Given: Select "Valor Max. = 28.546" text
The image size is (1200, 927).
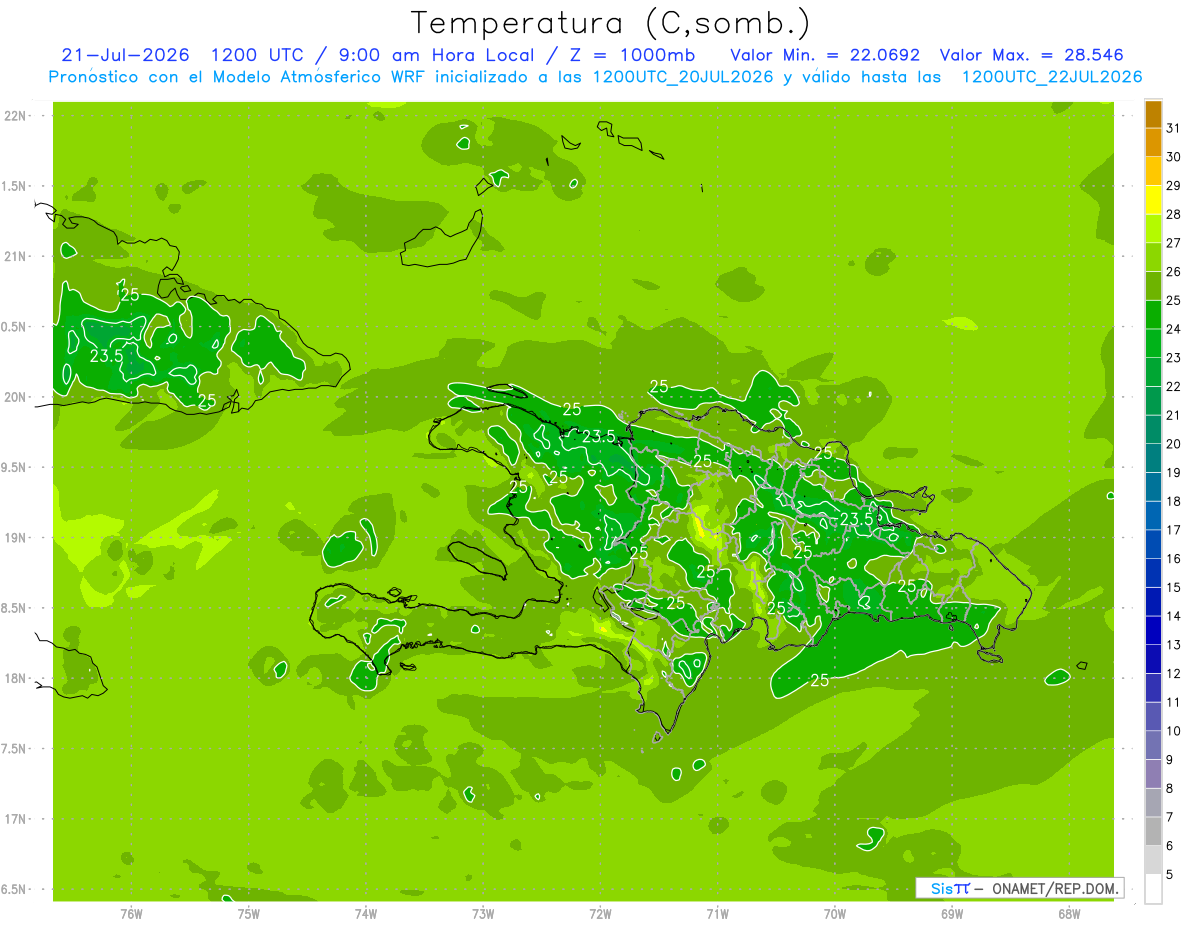Looking at the screenshot, I should [x=1031, y=55].
